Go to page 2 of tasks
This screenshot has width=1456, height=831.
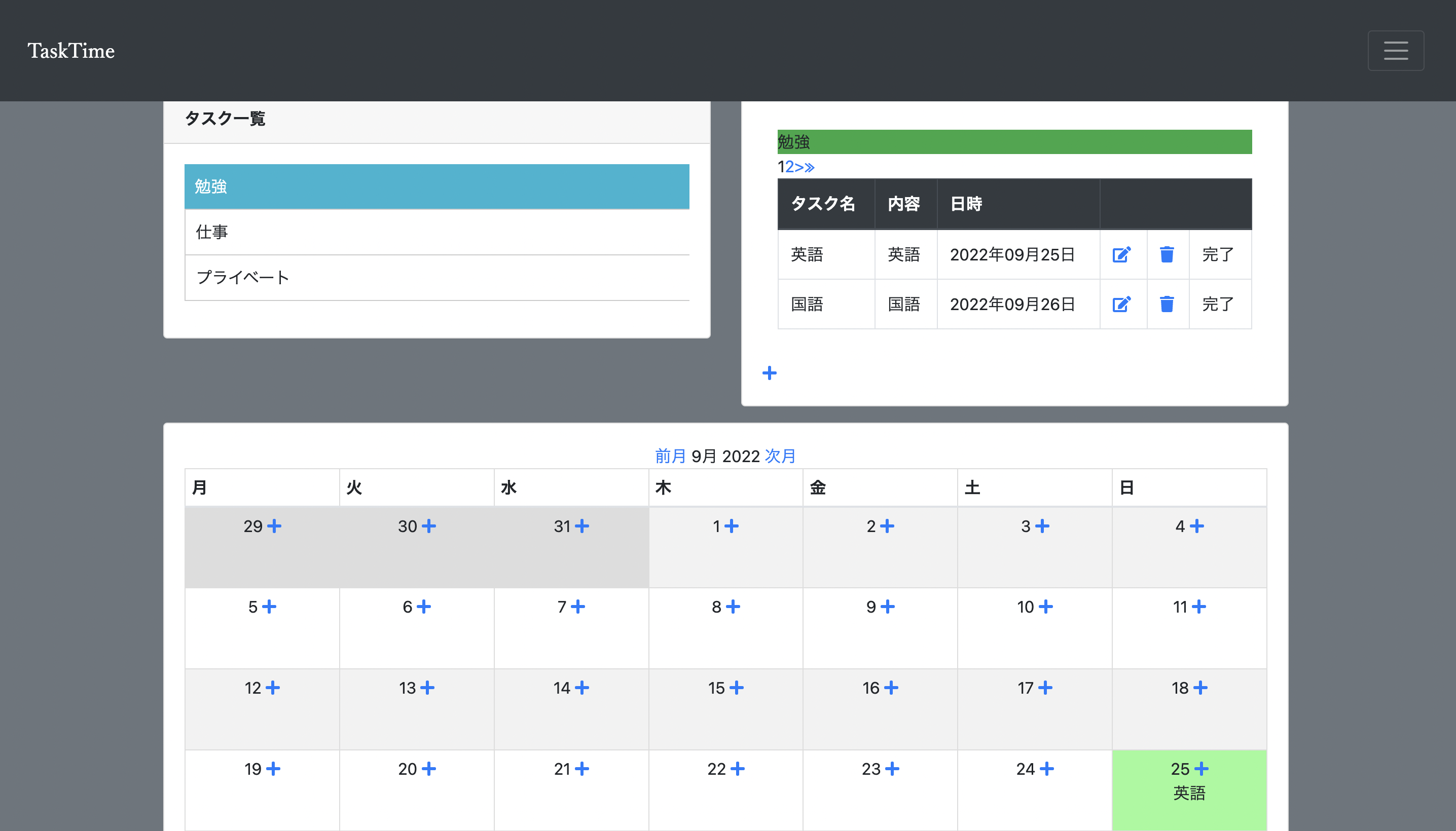[790, 167]
